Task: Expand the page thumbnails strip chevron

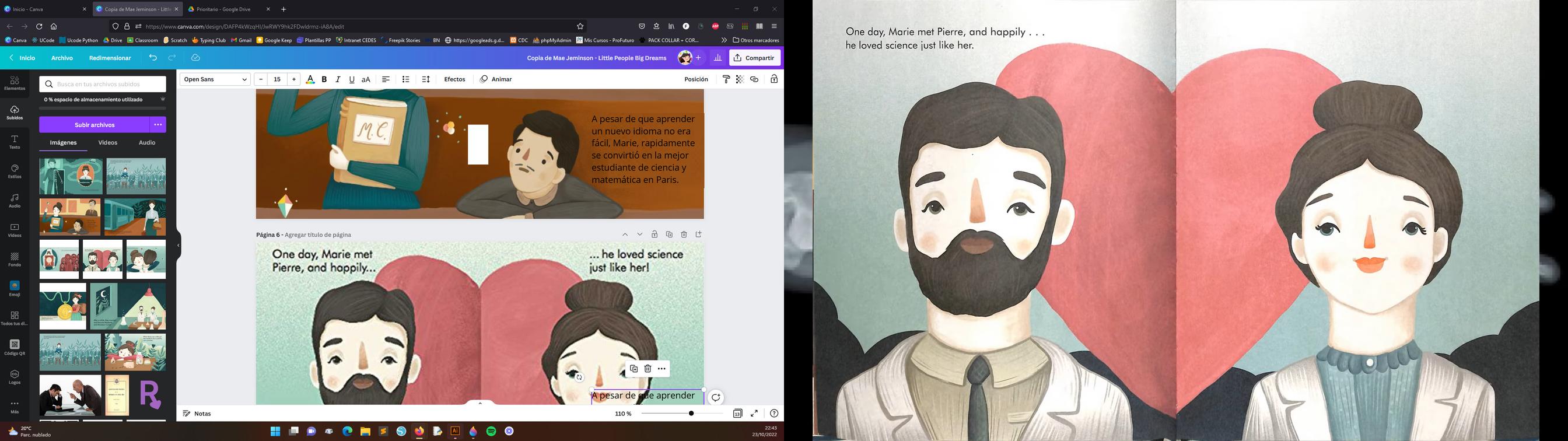Action: (480, 403)
